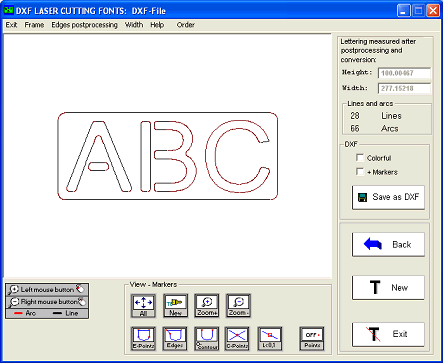Click the ABC lettering preview in the canvas
This screenshot has height=363, width=443.
[x=168, y=156]
